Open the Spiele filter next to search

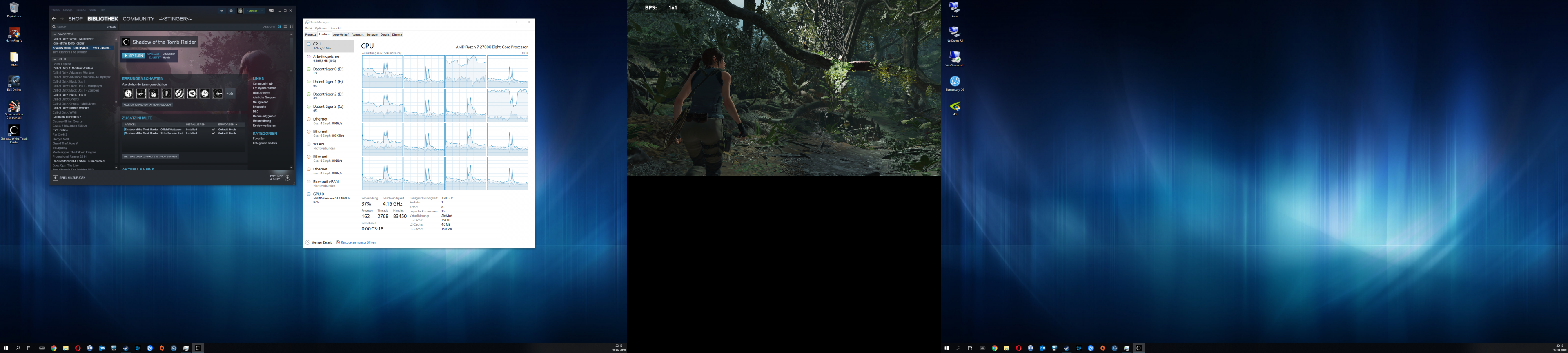(x=111, y=27)
